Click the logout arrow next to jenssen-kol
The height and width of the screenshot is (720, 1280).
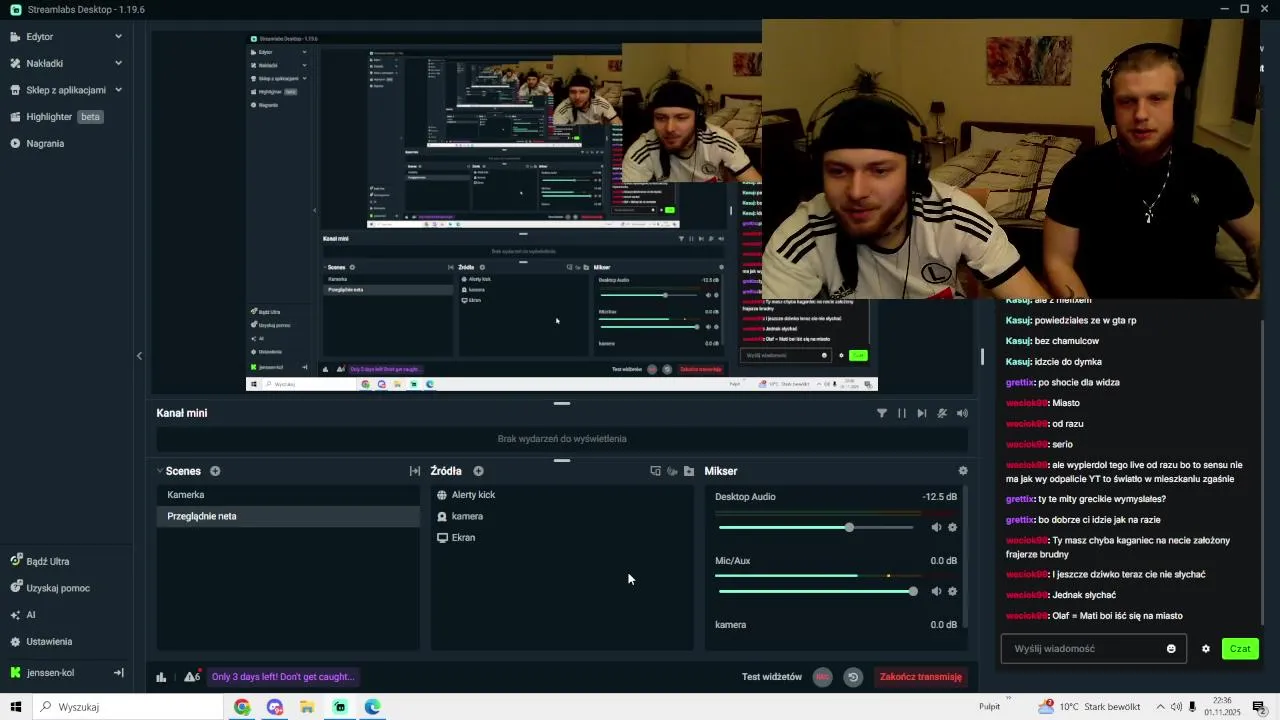pos(118,673)
